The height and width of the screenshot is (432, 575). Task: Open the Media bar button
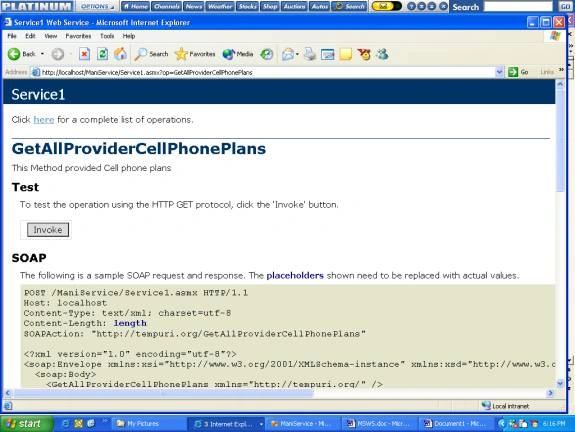coord(238,54)
